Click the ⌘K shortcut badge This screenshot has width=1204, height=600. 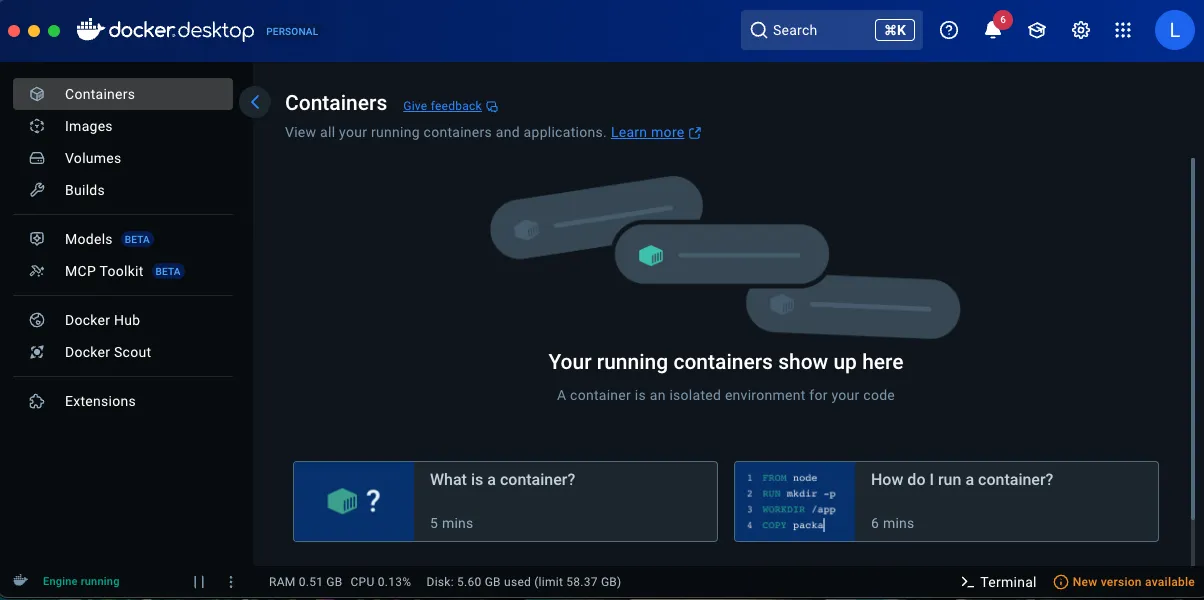click(x=894, y=30)
